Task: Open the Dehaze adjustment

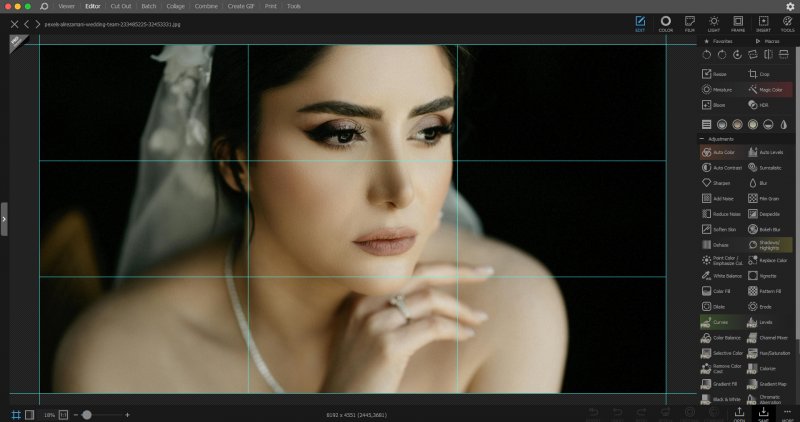Action: click(x=715, y=245)
